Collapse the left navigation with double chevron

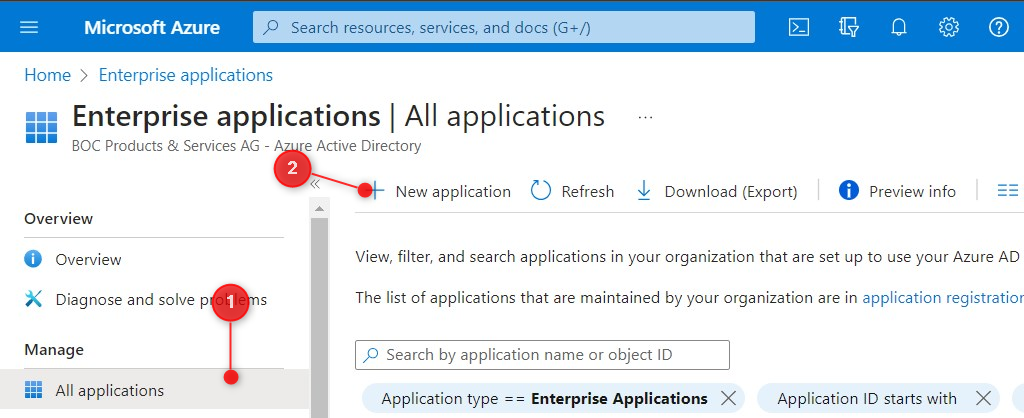tap(314, 184)
